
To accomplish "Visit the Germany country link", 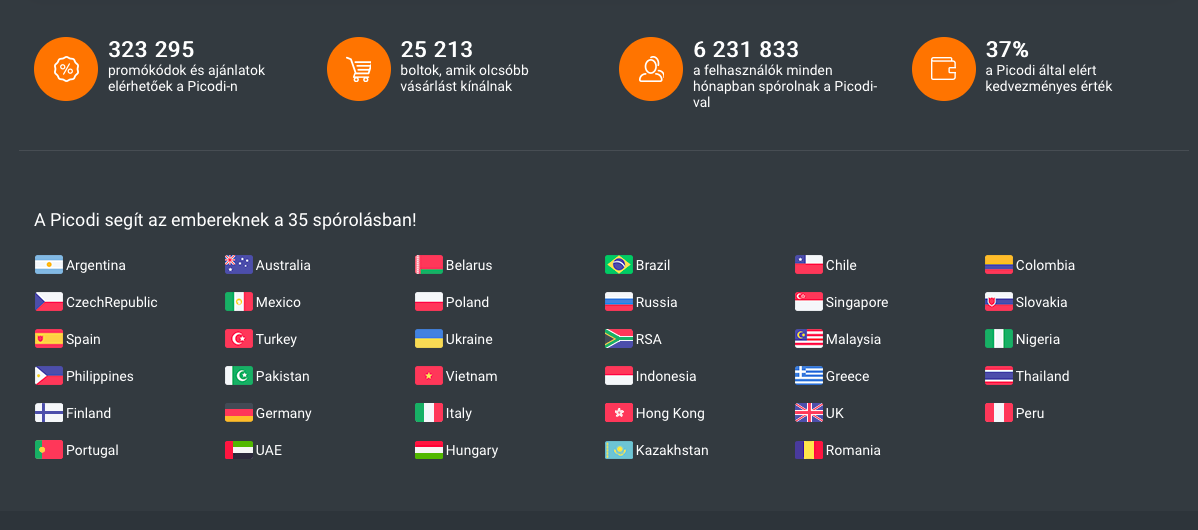I will click(283, 413).
